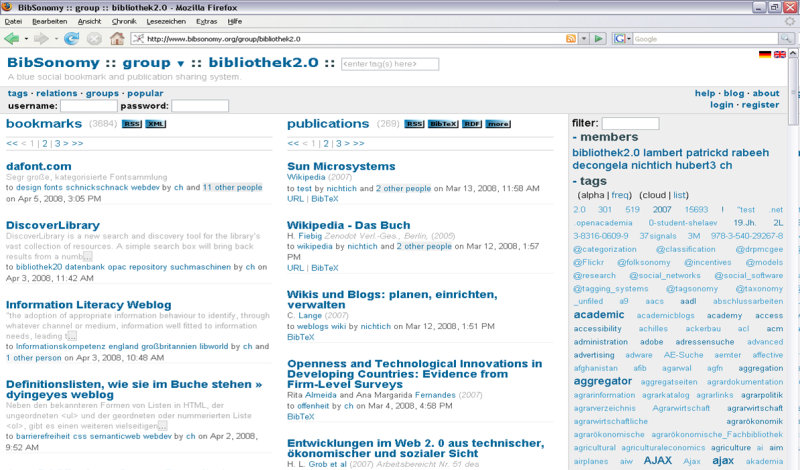The height and width of the screenshot is (470, 800).
Task: Click into the username field
Action: tap(89, 106)
